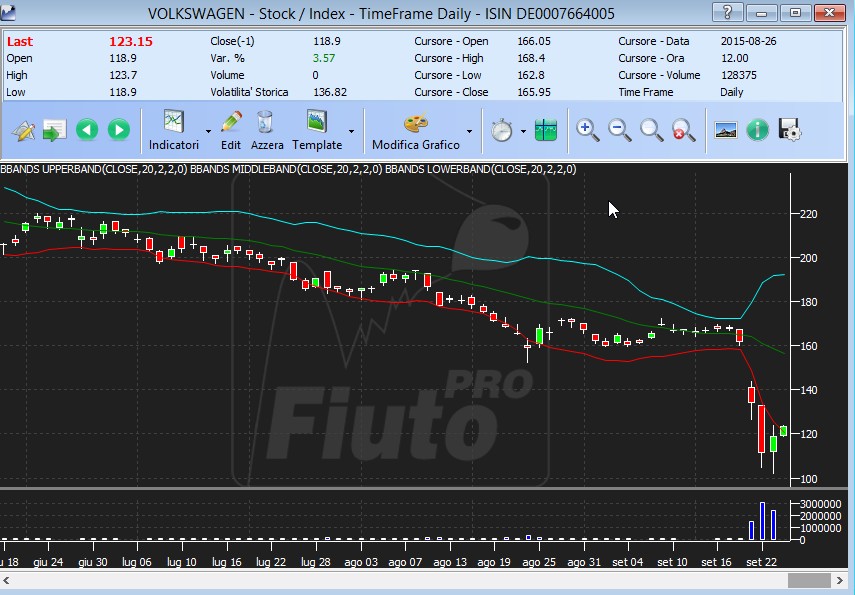Screen dimensions: 855x595
Task: Reset zoom with red-cross magnifier
Action: 683,130
